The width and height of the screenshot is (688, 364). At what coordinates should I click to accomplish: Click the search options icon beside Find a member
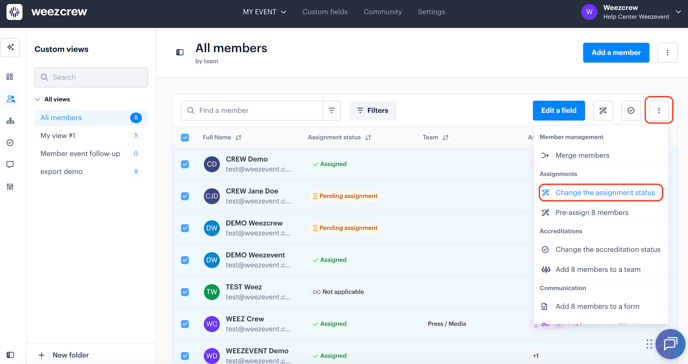332,111
